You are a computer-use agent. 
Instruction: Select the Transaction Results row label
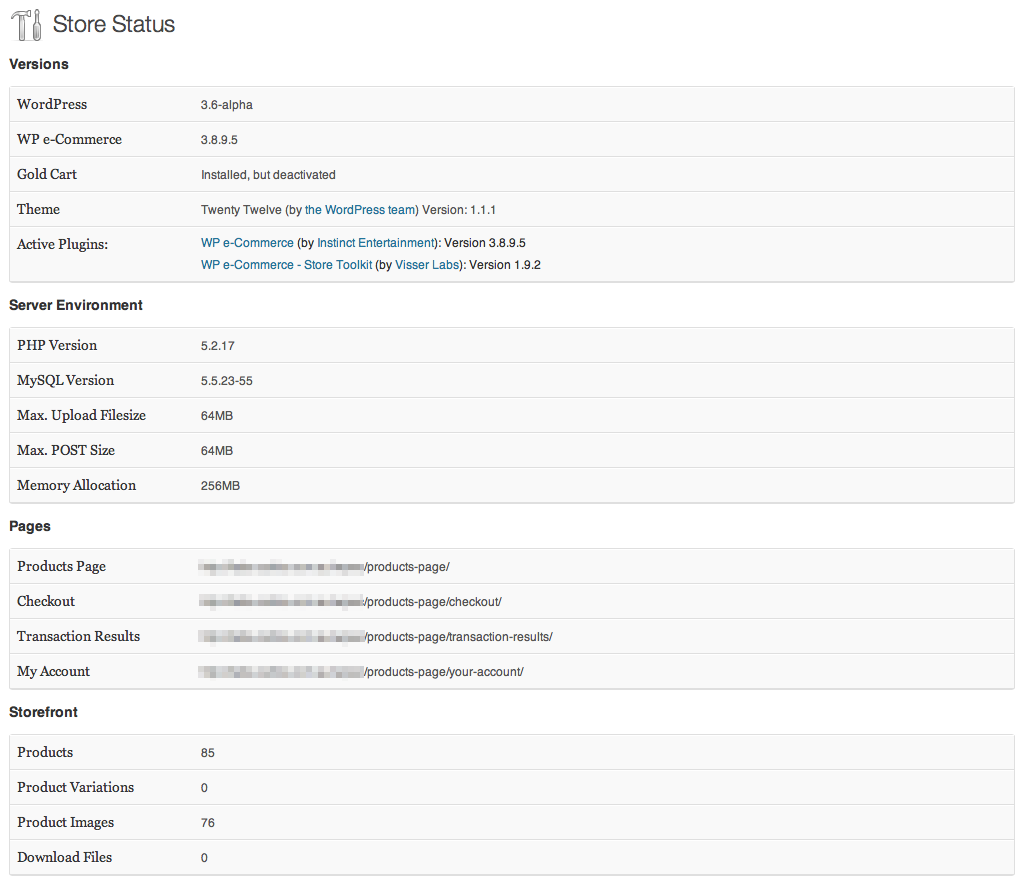78,636
